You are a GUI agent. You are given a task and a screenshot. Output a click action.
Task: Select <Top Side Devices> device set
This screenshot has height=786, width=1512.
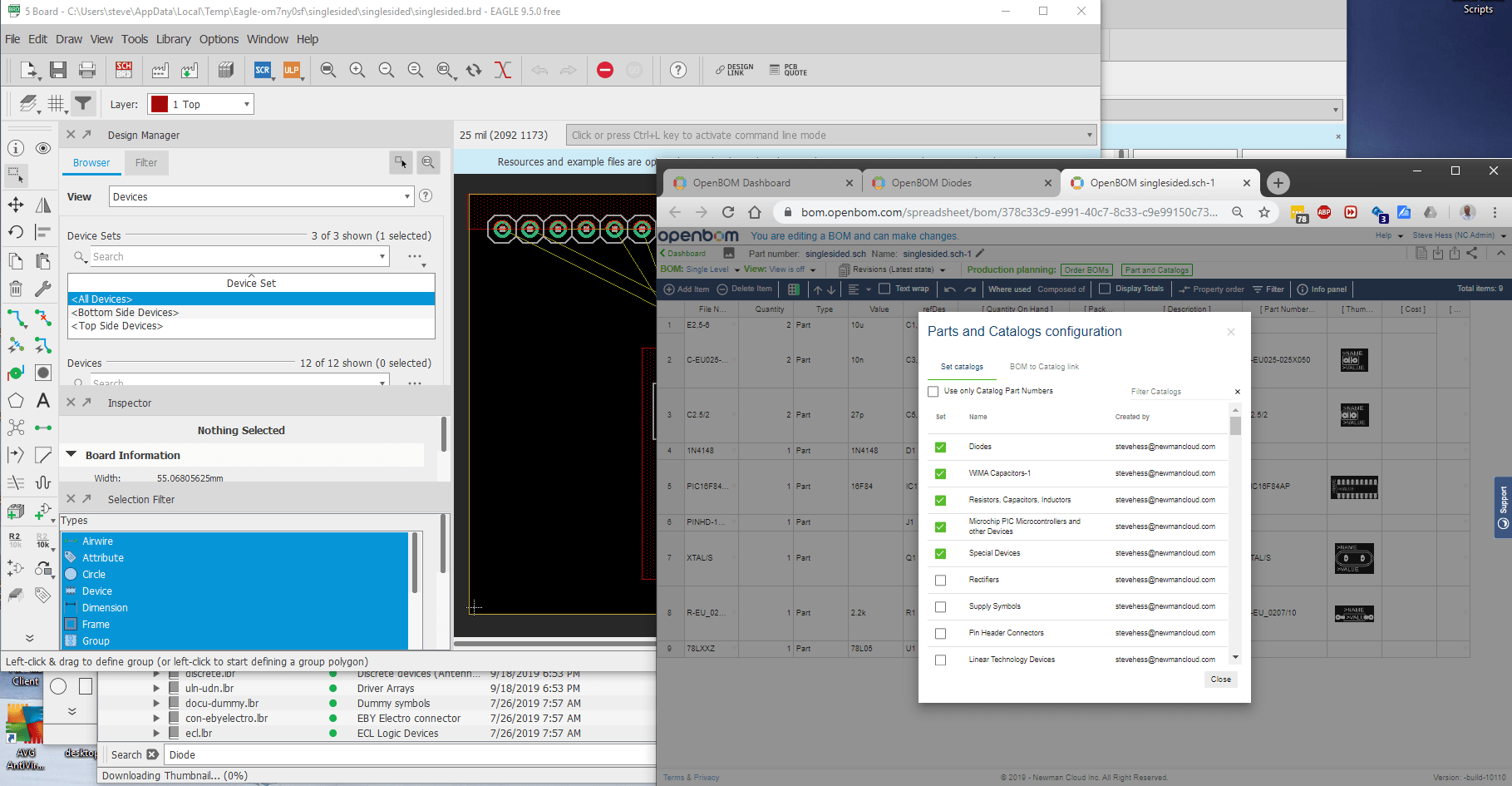tap(251, 326)
